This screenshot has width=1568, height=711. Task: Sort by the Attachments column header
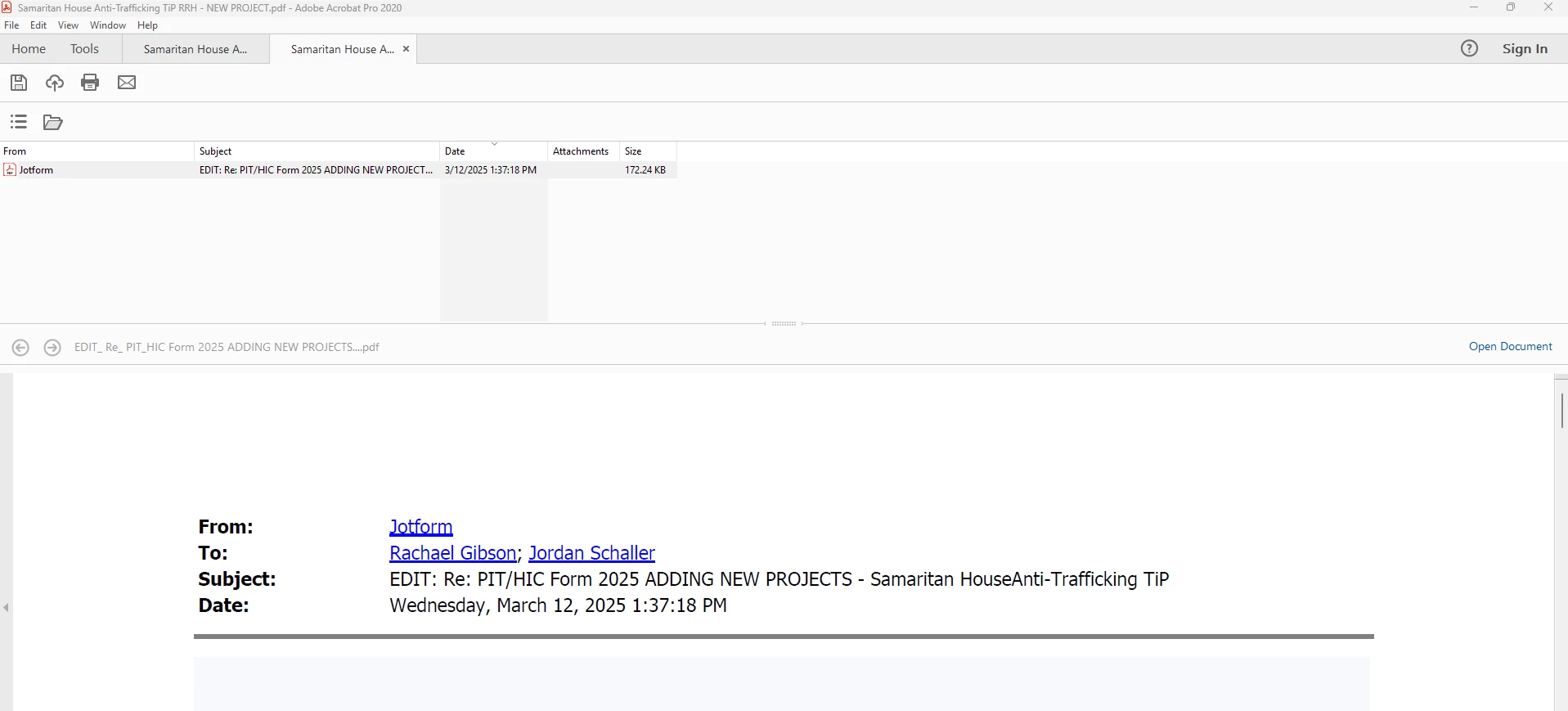click(x=584, y=151)
